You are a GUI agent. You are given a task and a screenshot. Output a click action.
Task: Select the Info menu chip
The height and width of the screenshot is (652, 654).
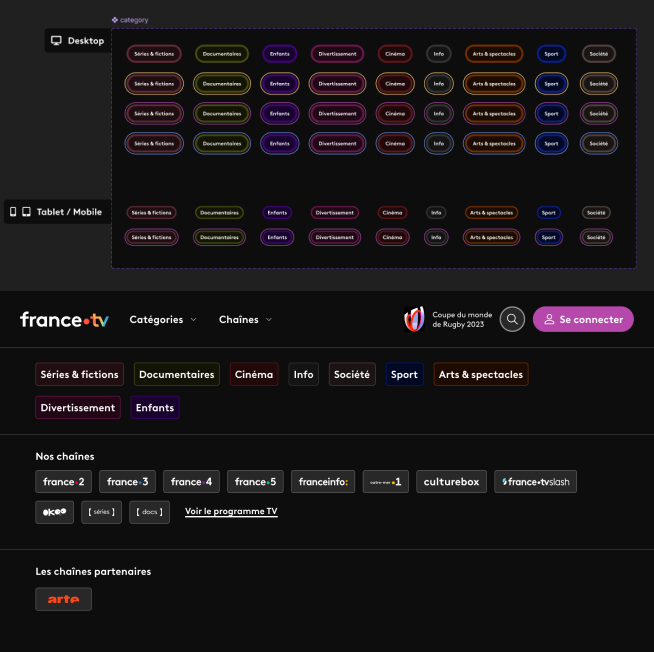[x=303, y=374]
